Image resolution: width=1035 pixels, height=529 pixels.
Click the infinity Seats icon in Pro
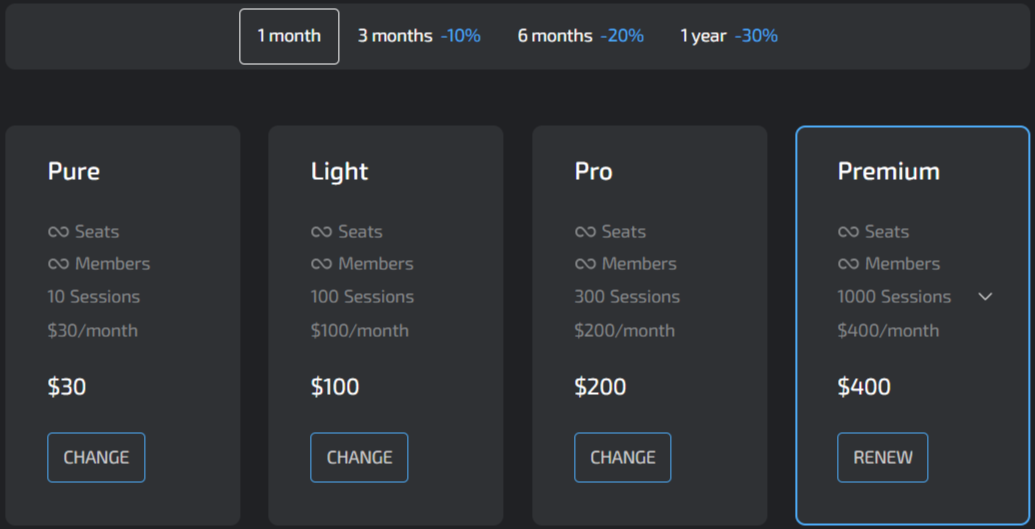click(585, 232)
